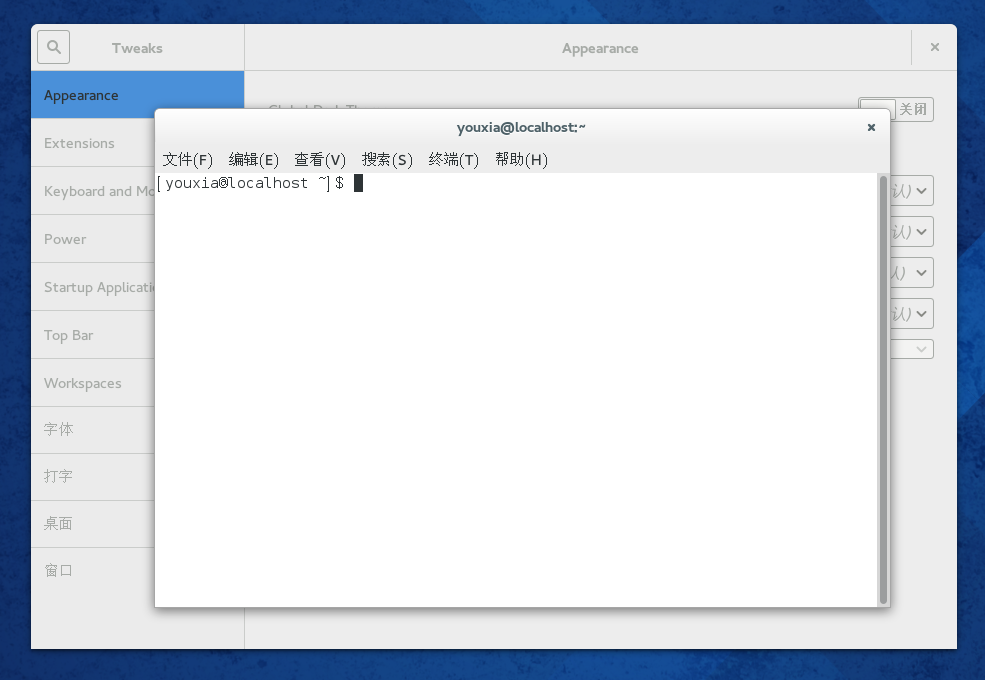
Task: Open the greyed-out fifth dropdown in Tweaks
Action: [912, 349]
